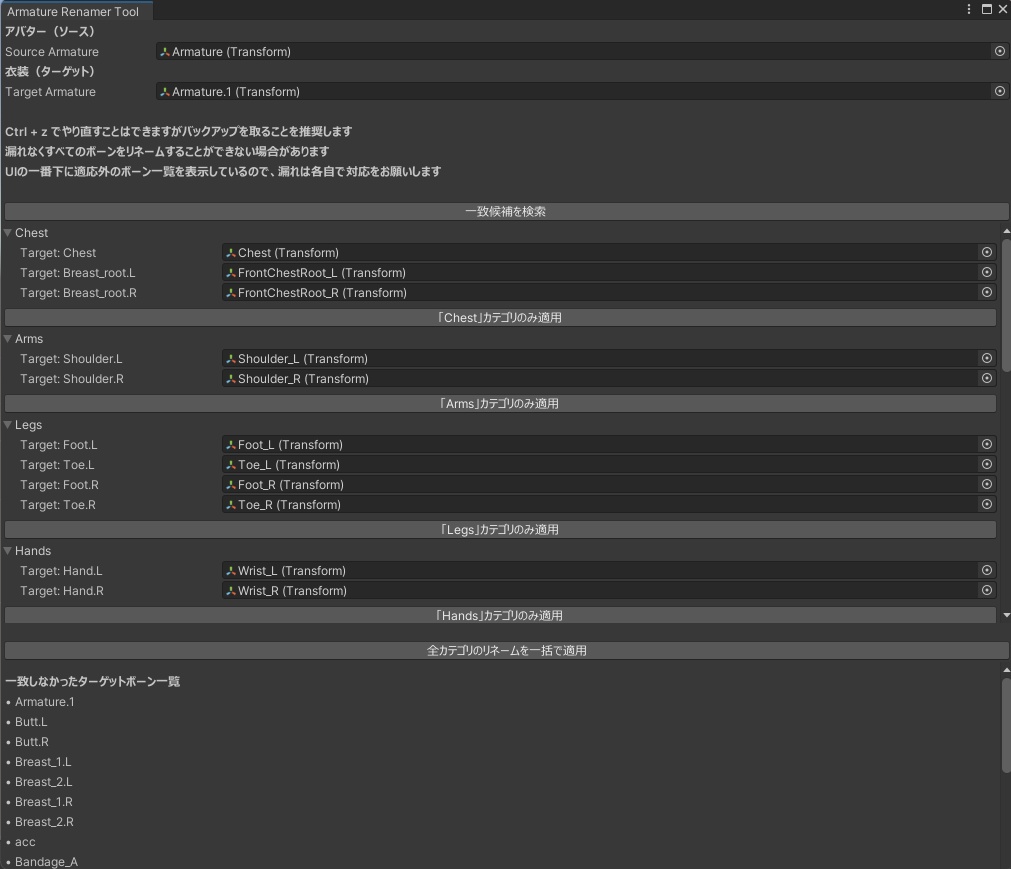Open the object picker for Foot_L field

click(986, 444)
